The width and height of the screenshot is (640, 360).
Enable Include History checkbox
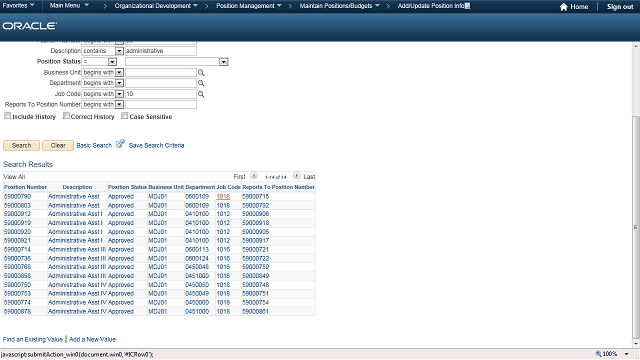coord(7,116)
